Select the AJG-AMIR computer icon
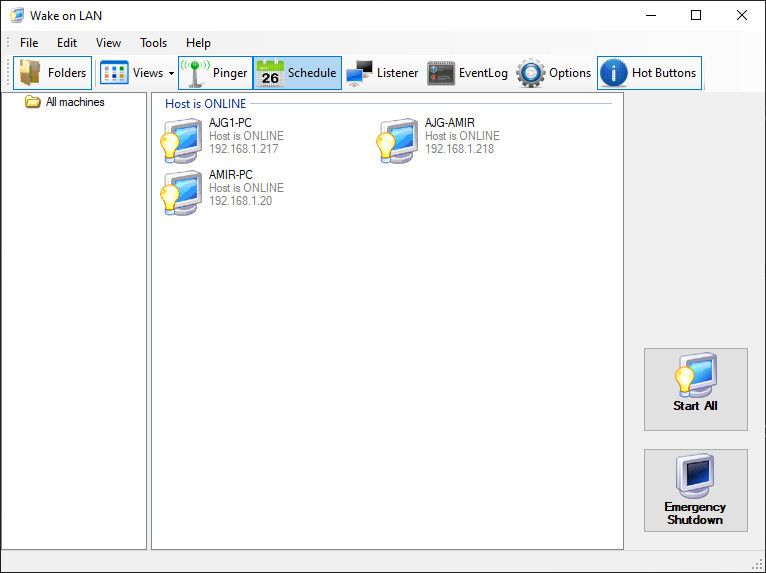This screenshot has height=573, width=766. tap(397, 140)
